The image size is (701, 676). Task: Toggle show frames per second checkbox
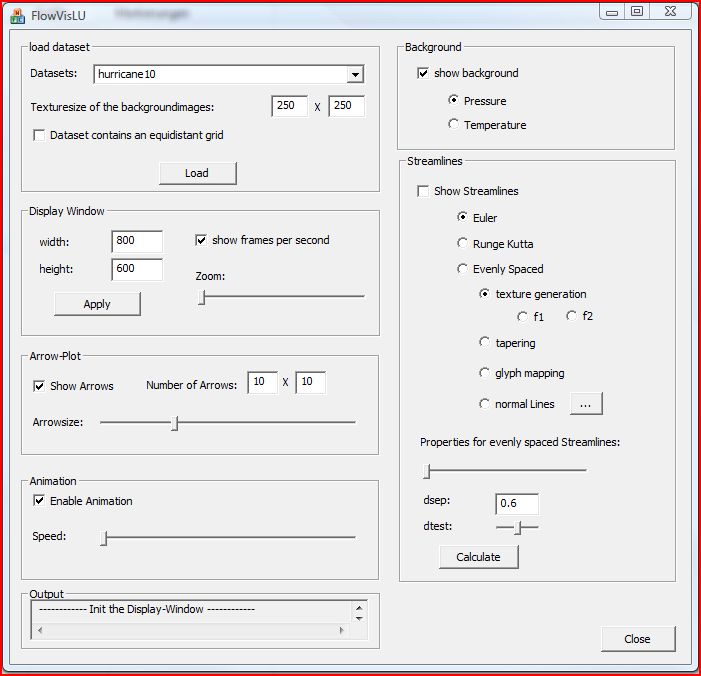[x=201, y=240]
